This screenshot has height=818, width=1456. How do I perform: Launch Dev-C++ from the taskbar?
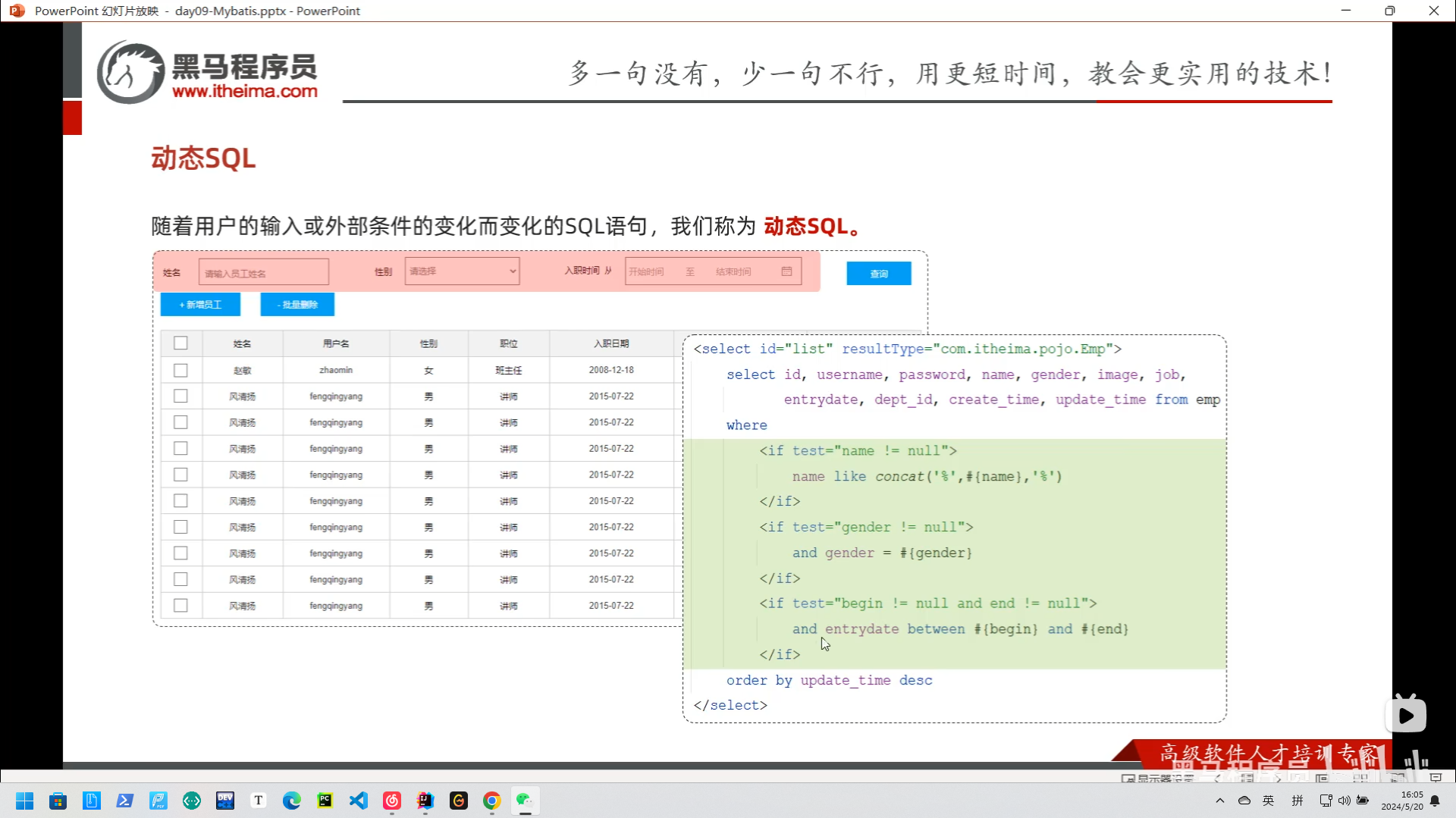click(x=225, y=801)
